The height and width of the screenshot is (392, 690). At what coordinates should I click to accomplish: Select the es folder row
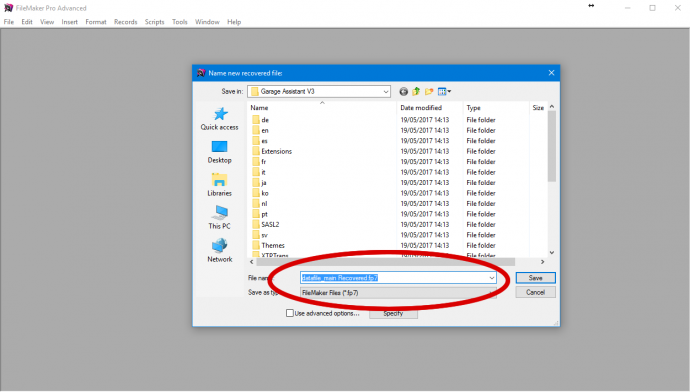(397, 141)
